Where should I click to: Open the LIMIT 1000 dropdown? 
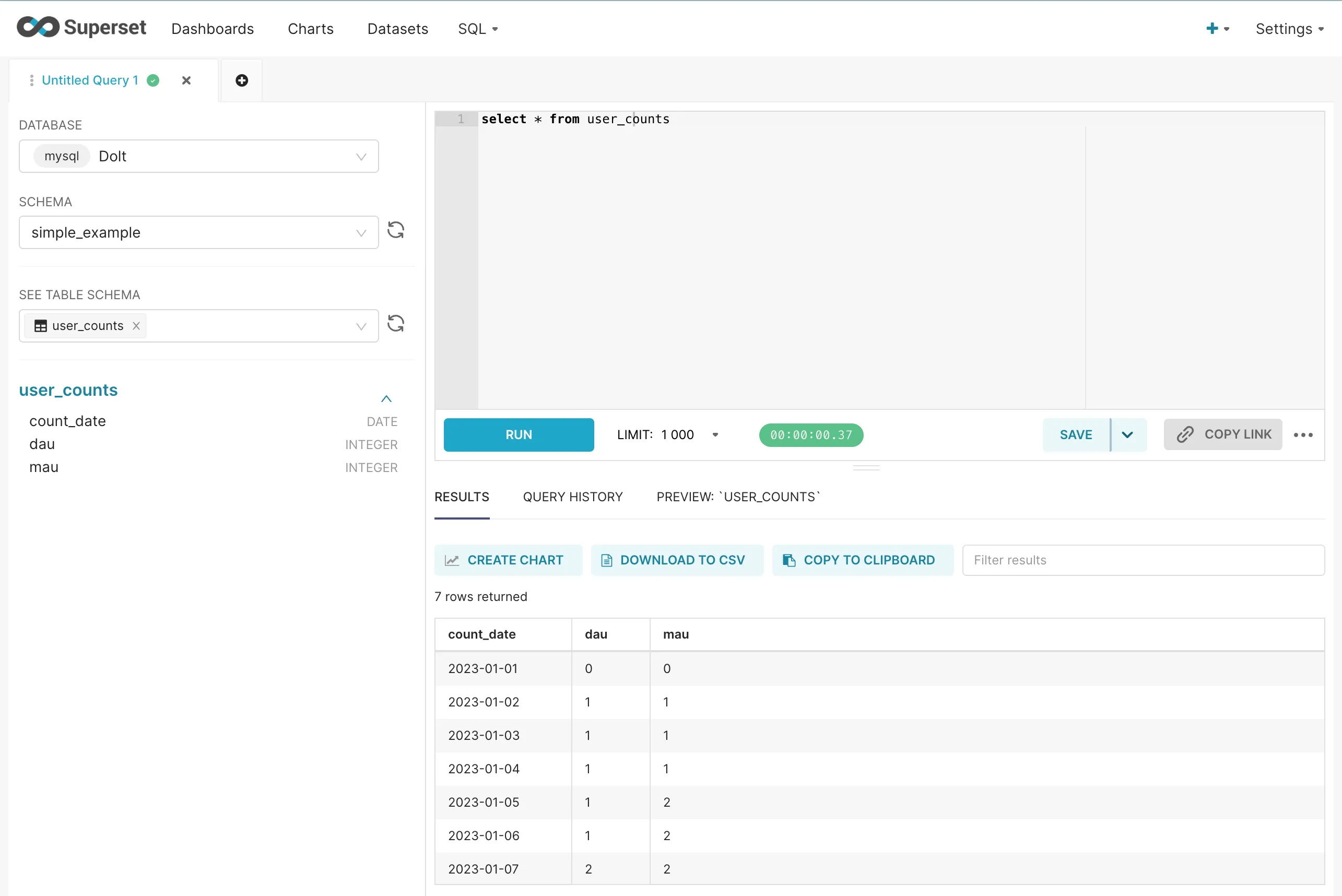715,434
